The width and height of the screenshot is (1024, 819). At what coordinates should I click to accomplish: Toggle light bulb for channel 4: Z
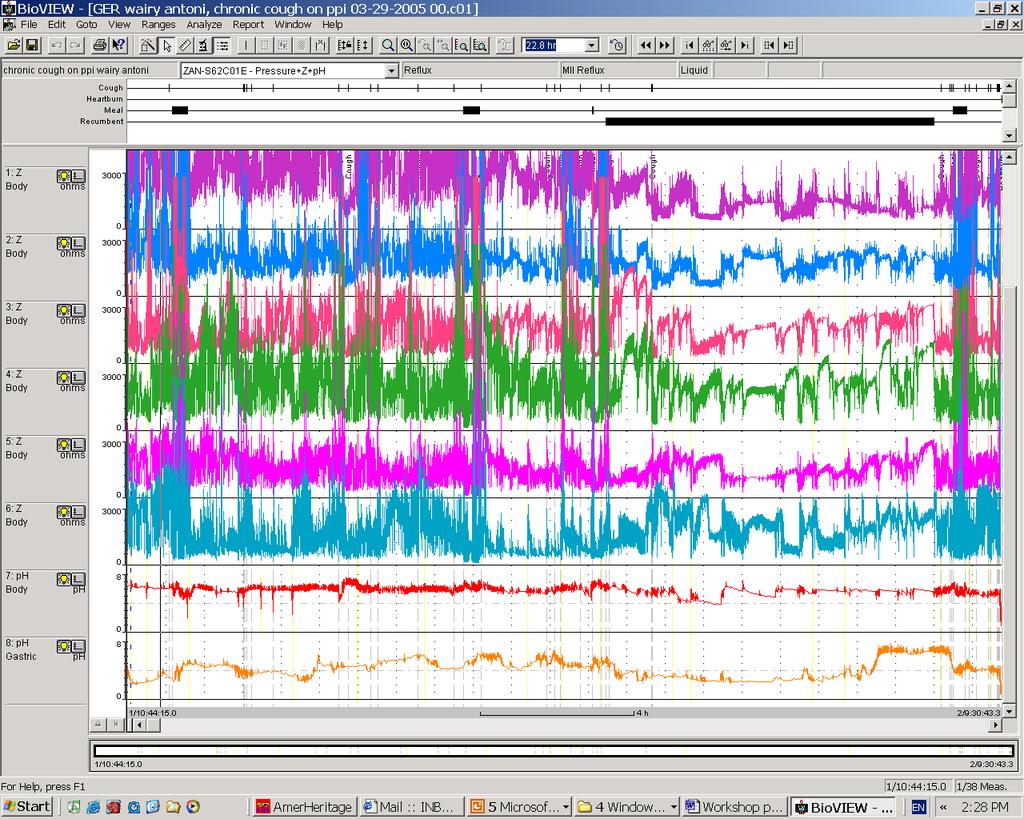click(x=63, y=377)
